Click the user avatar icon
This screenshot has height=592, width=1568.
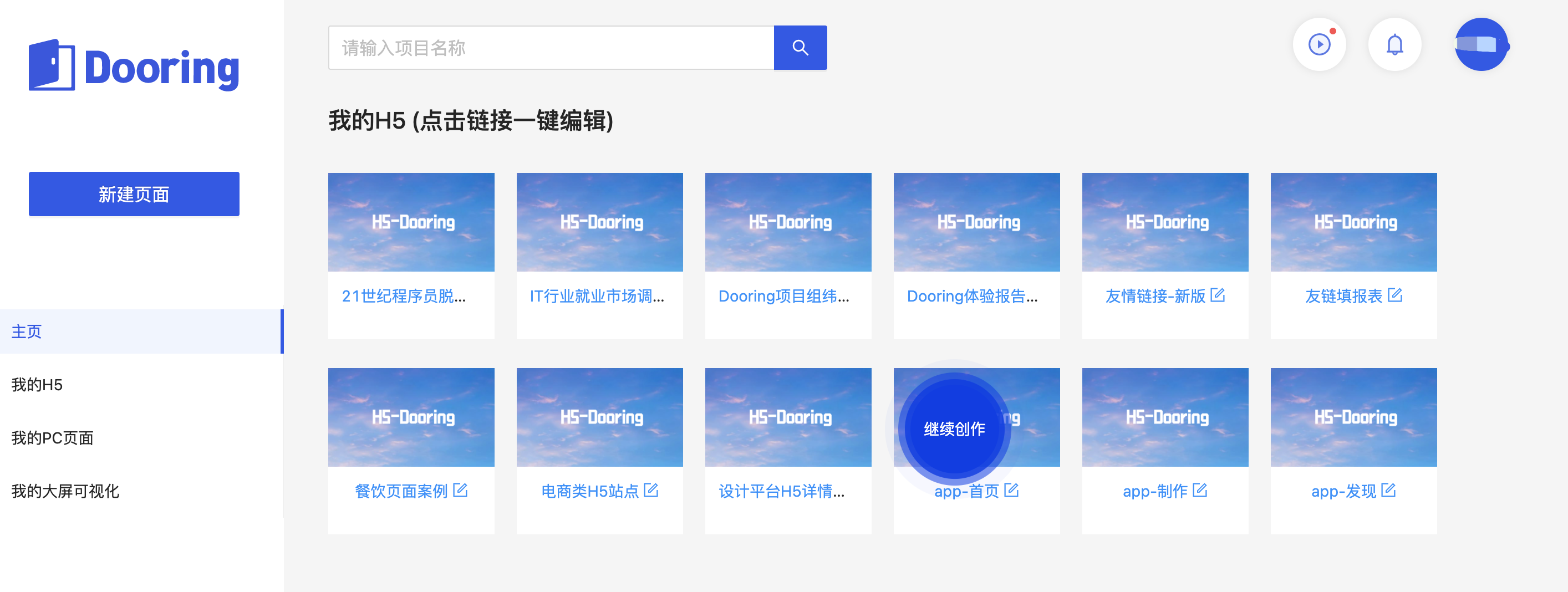[1481, 44]
